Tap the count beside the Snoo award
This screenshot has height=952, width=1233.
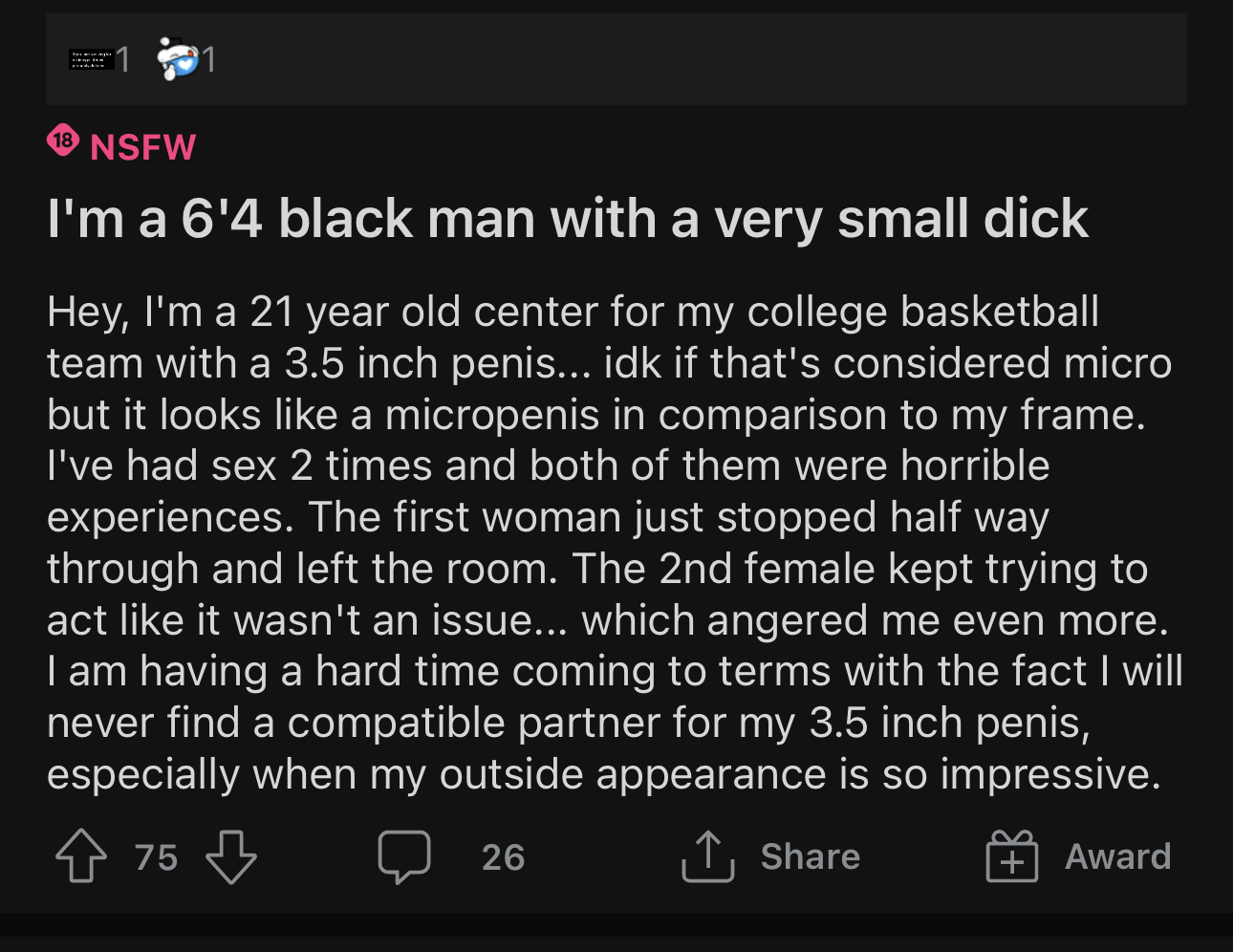(x=209, y=60)
